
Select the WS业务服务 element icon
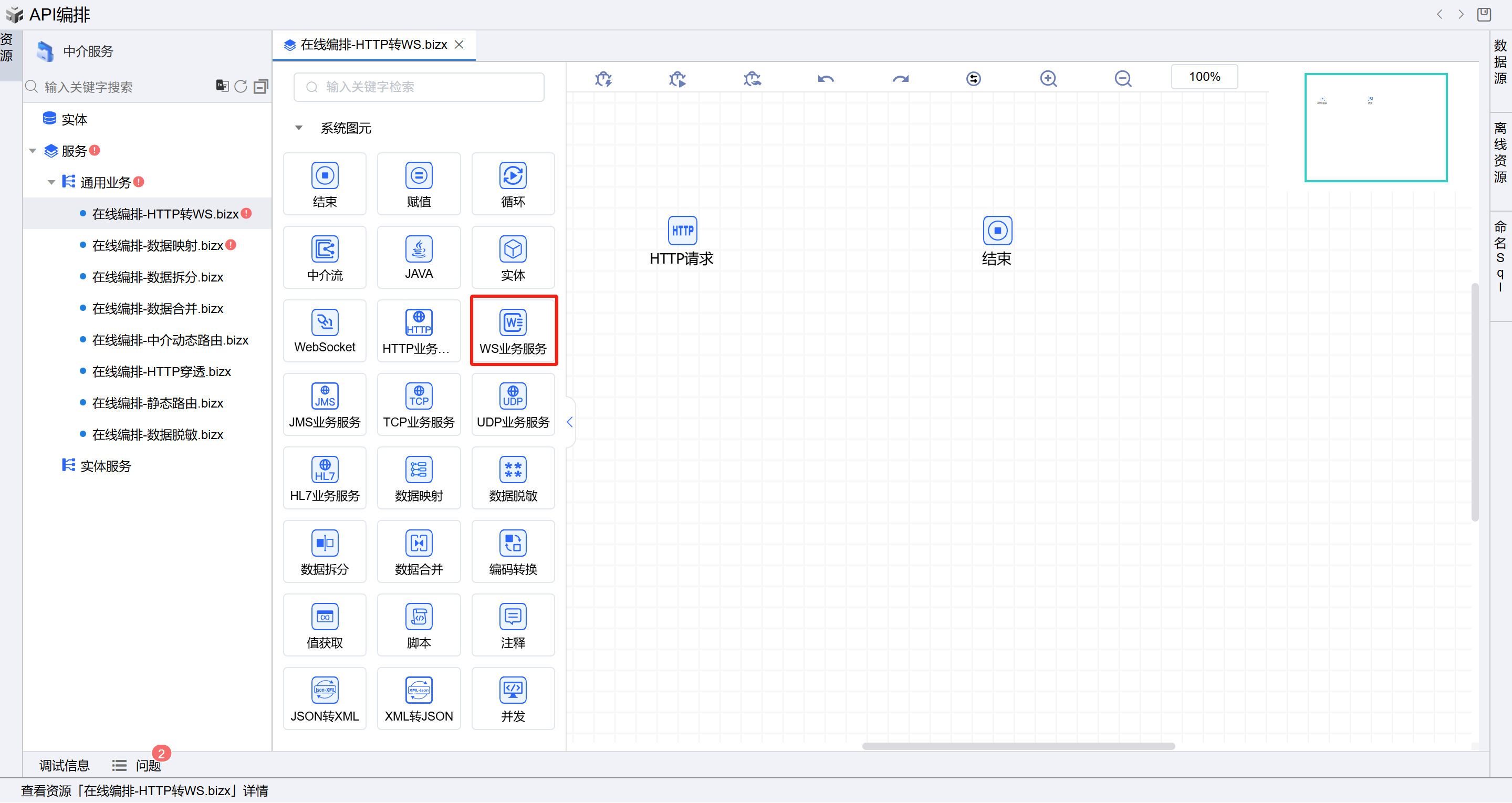[x=513, y=322]
